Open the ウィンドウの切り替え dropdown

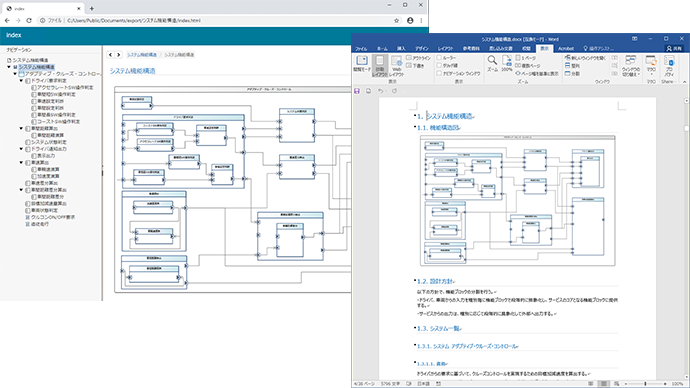click(x=631, y=66)
